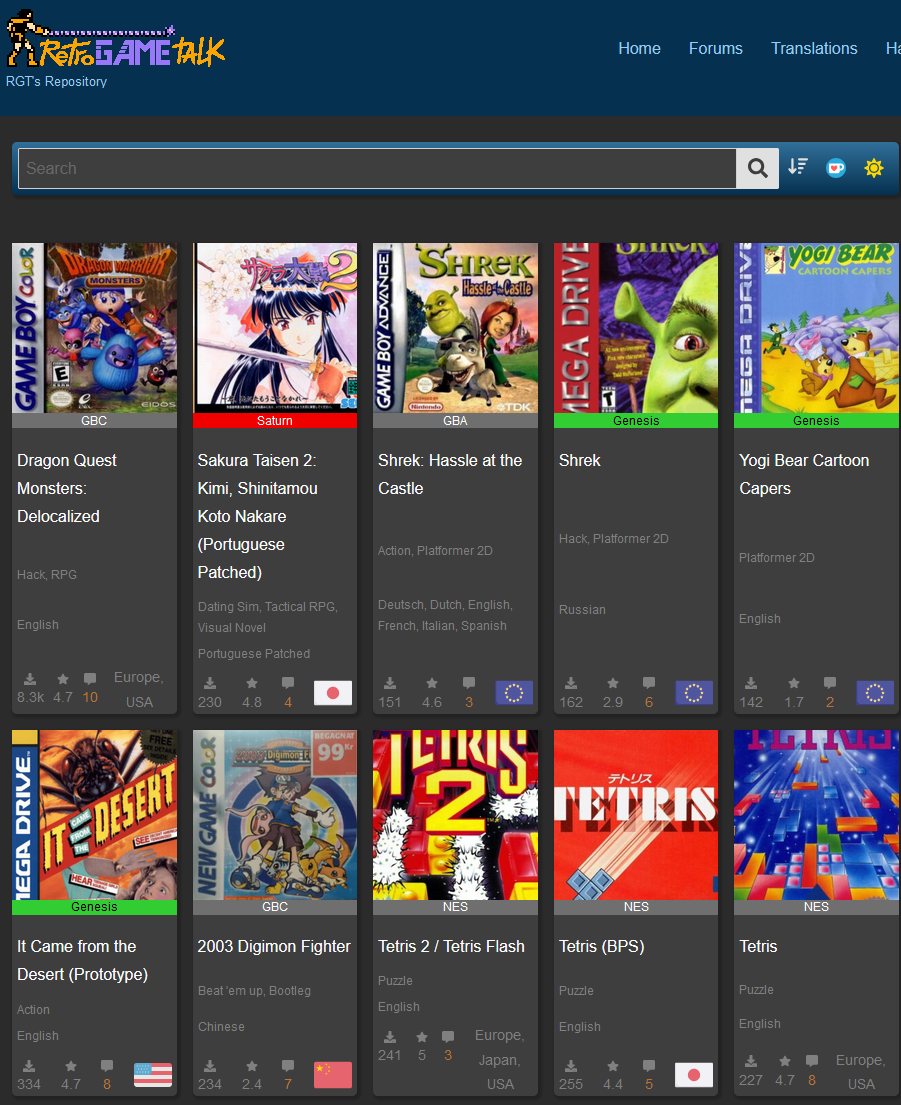Click Dragon Warrior Monsters cover art
This screenshot has height=1105, width=901.
point(94,328)
